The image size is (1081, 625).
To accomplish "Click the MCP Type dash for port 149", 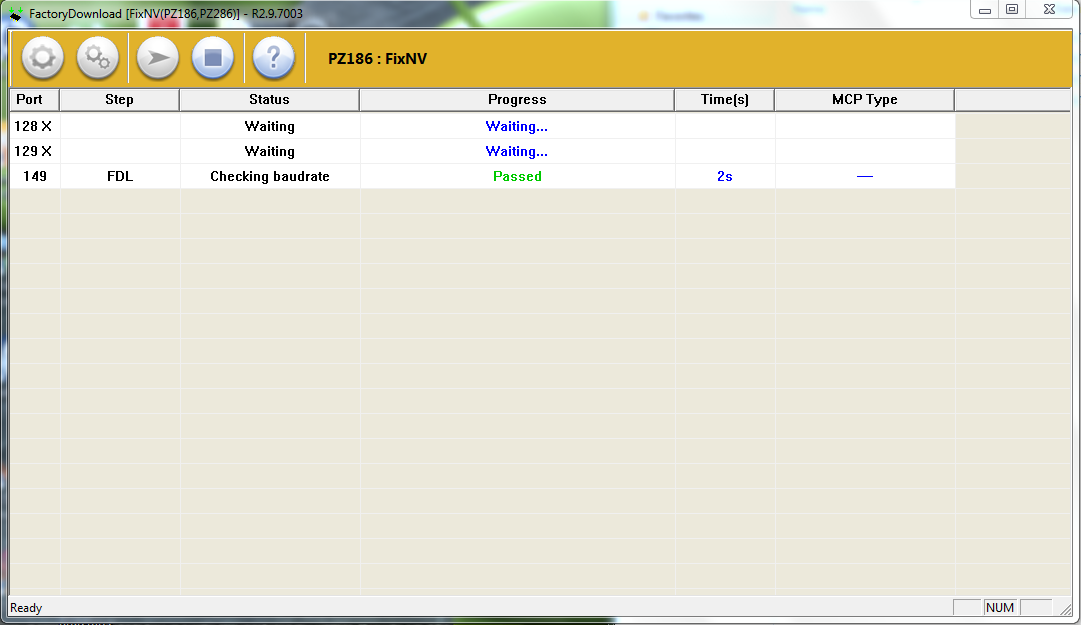I will pyautogui.click(x=865, y=176).
